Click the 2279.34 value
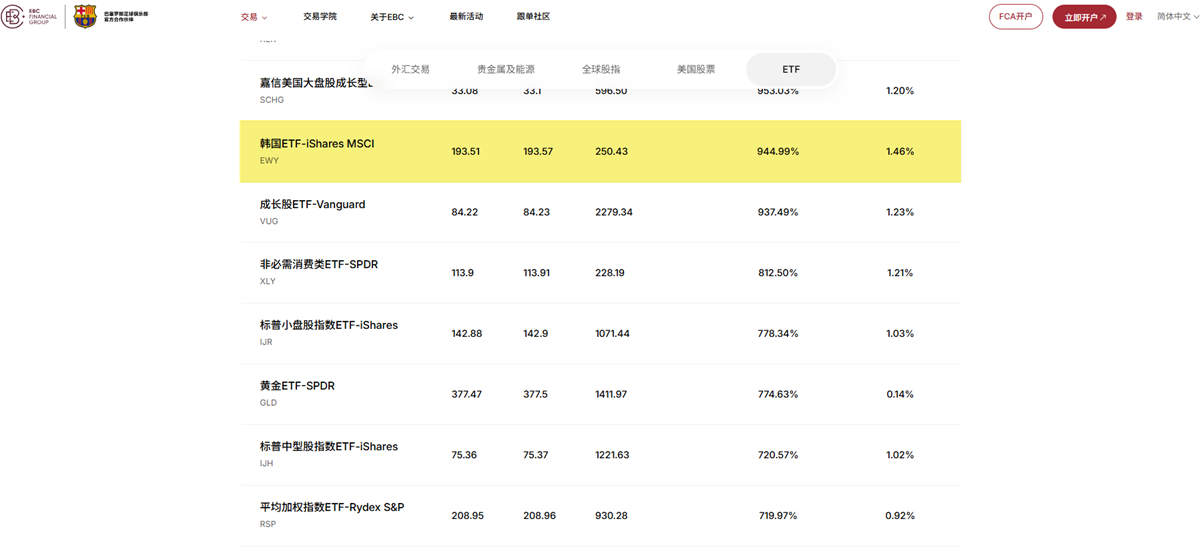 point(614,212)
